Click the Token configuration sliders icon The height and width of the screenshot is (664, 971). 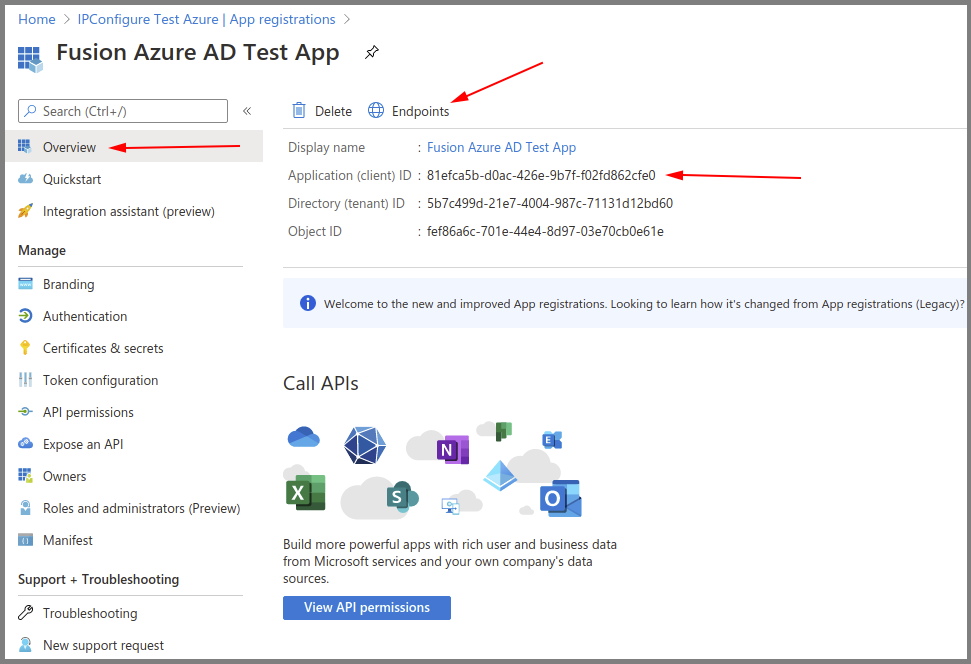(x=25, y=380)
